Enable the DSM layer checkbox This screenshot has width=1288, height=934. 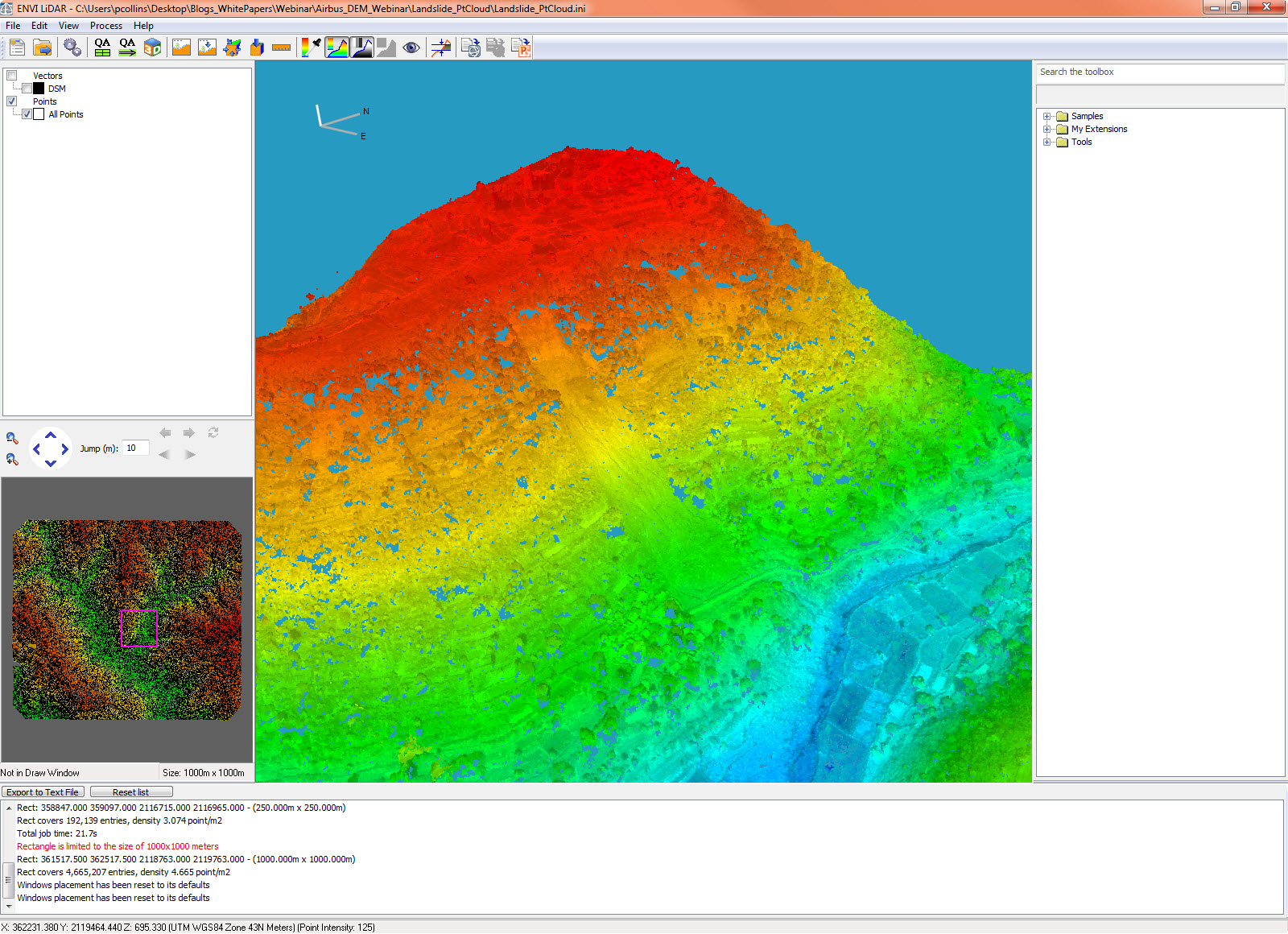click(x=27, y=89)
